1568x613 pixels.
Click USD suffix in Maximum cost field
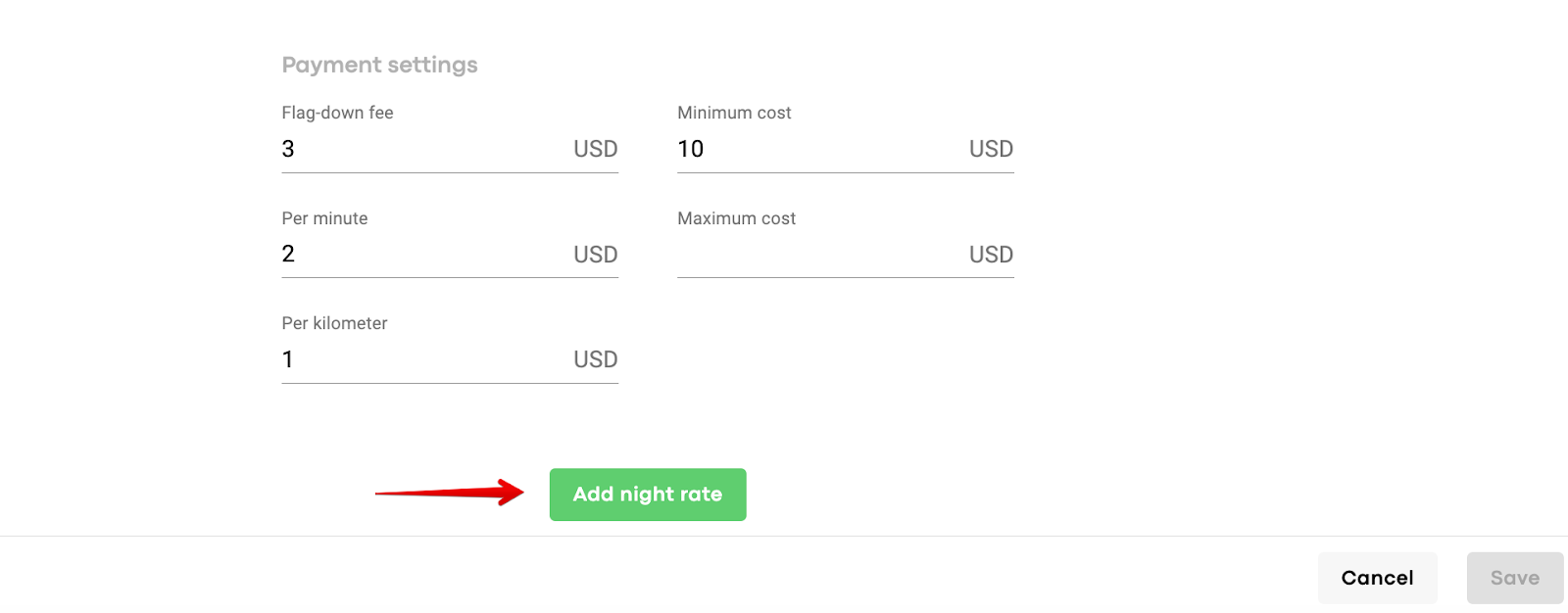pyautogui.click(x=991, y=255)
